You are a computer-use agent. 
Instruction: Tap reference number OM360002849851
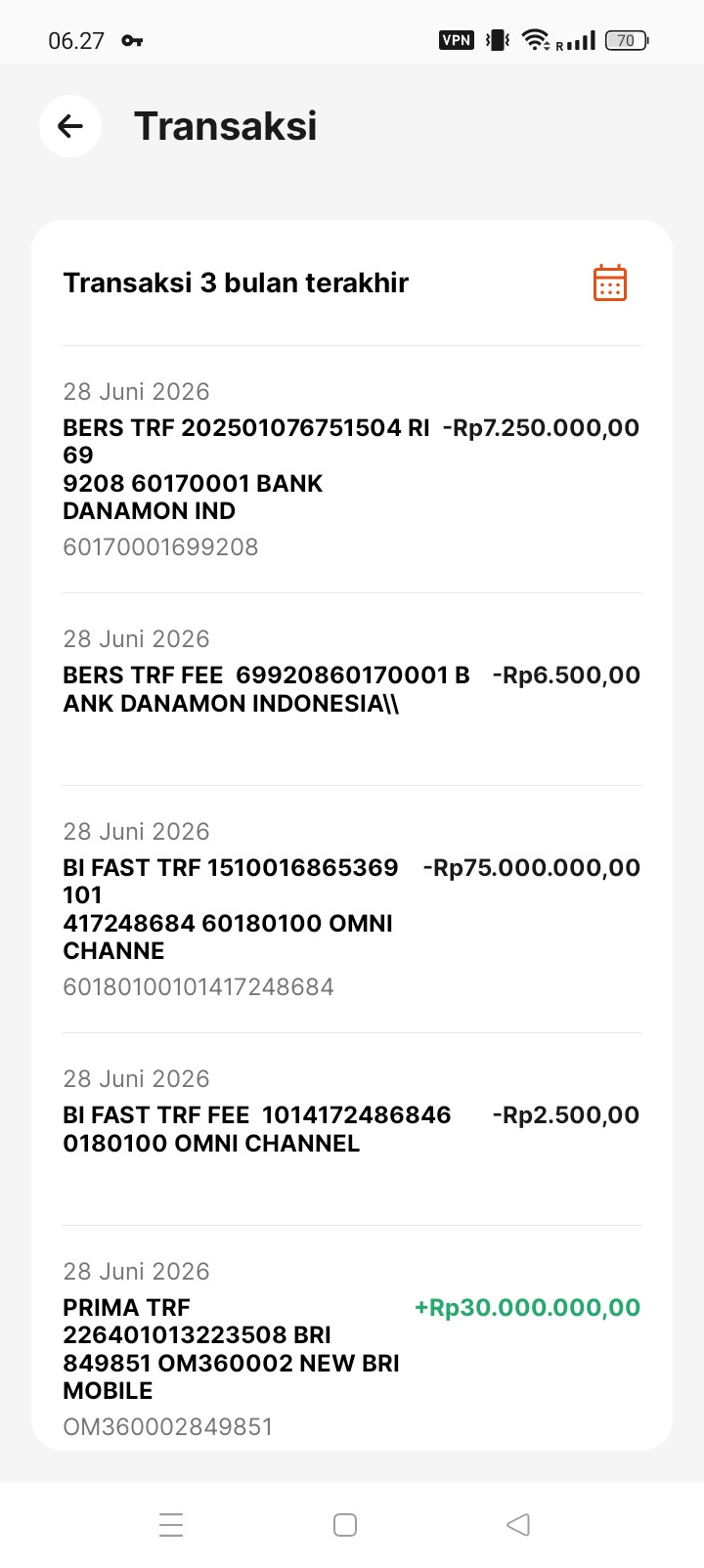168,1426
